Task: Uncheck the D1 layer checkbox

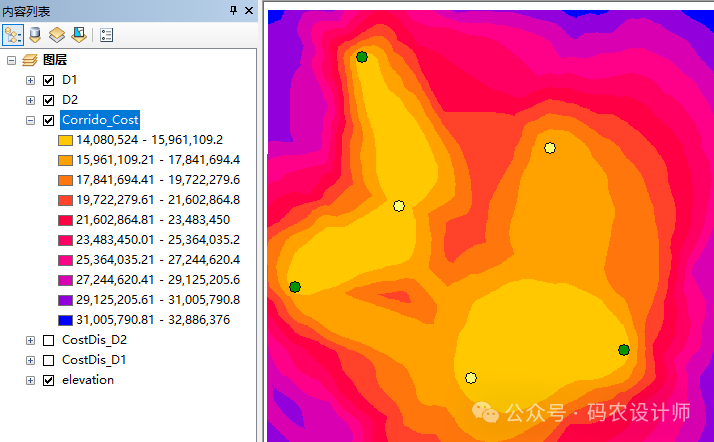Action: coord(48,80)
